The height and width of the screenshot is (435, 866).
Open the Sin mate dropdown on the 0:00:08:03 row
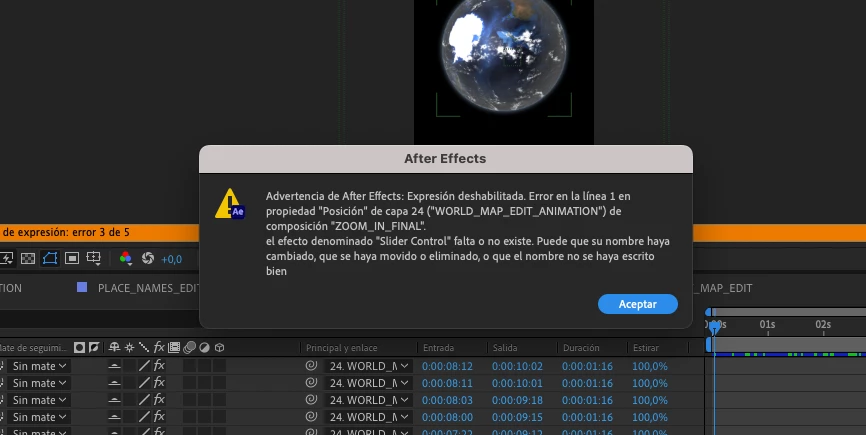point(40,400)
